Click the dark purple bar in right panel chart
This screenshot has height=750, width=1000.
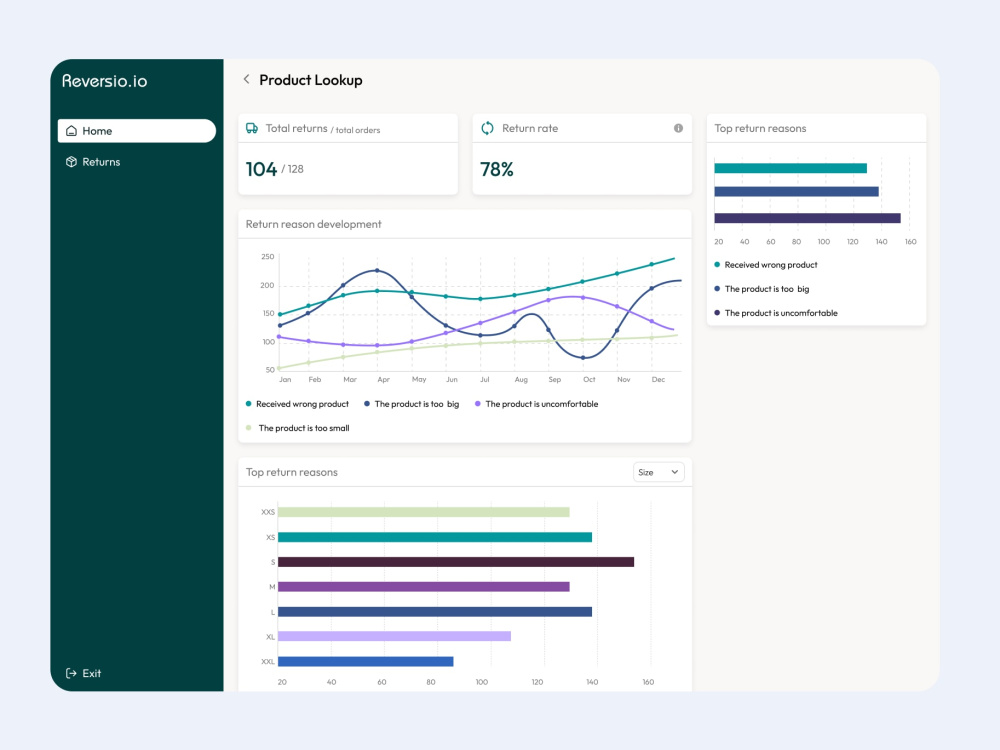[x=807, y=218]
